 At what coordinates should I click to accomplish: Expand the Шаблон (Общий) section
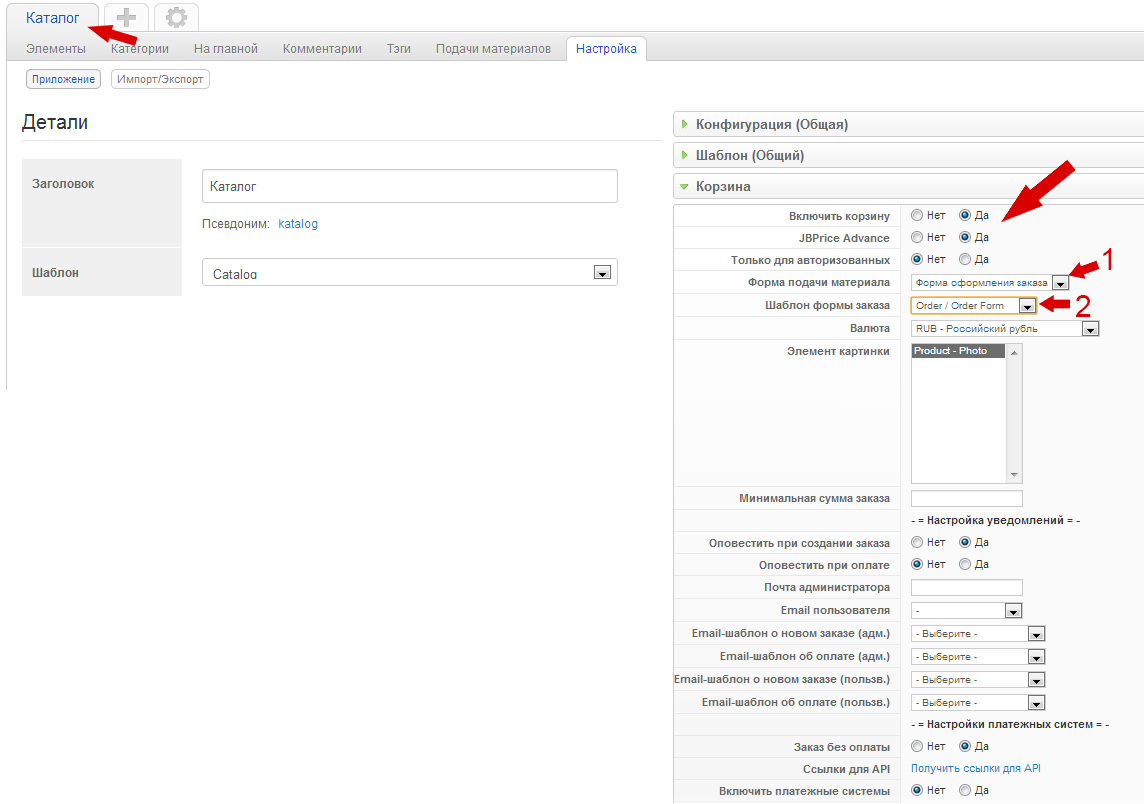pos(750,156)
